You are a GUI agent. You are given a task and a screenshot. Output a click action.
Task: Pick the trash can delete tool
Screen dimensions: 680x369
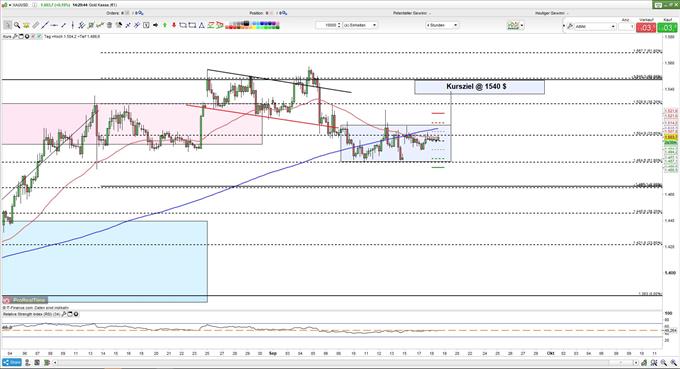pos(109,25)
